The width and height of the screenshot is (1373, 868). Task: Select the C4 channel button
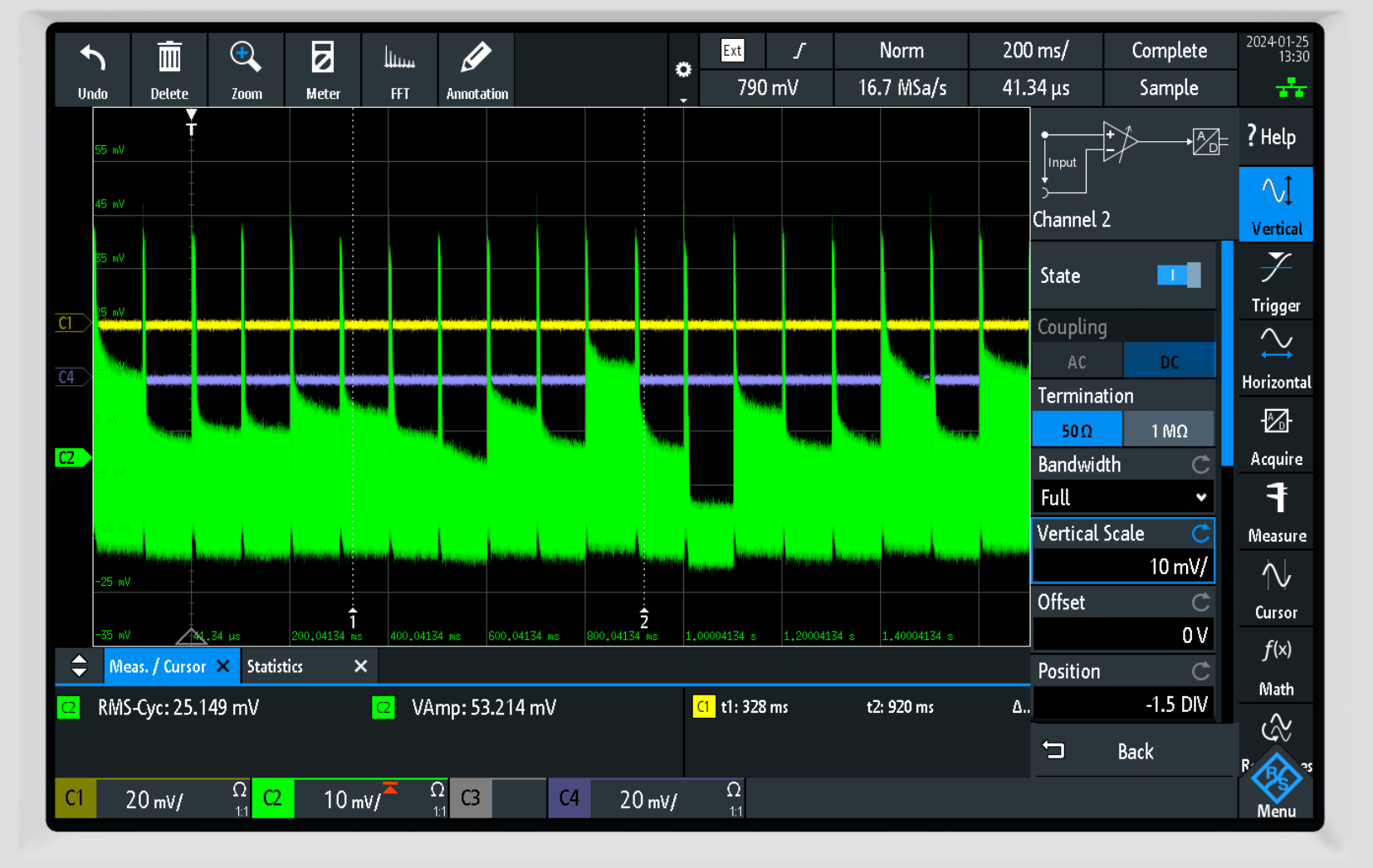pyautogui.click(x=569, y=798)
